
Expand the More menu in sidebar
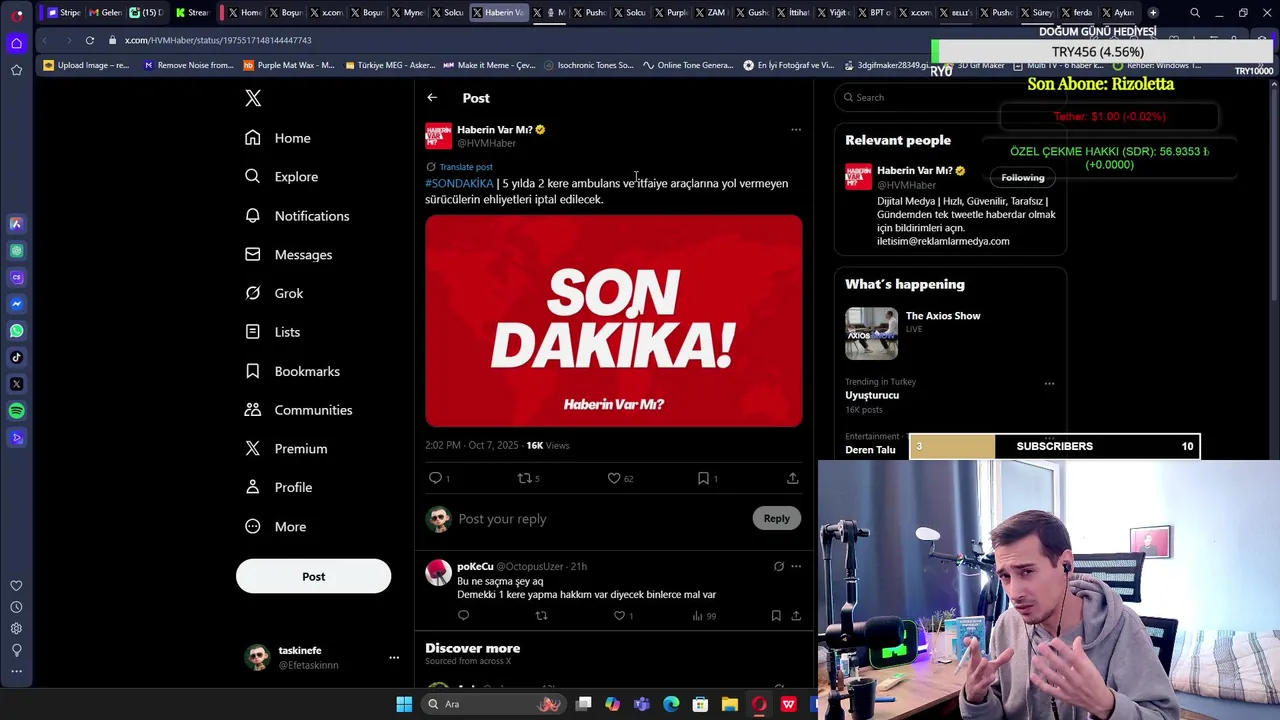click(276, 527)
